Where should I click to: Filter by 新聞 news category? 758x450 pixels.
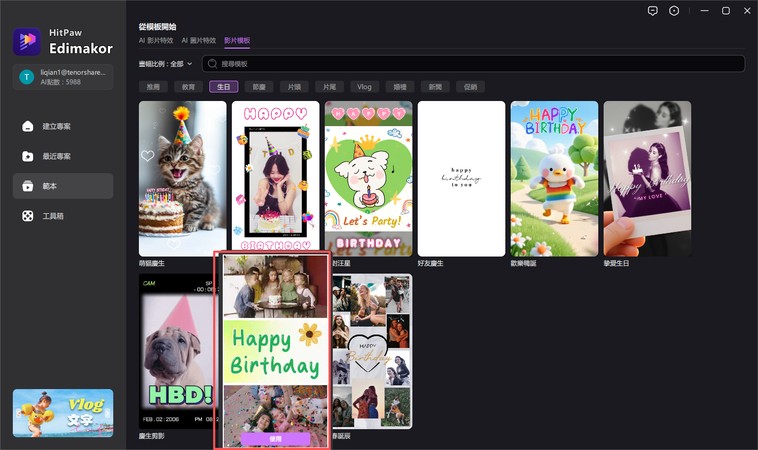(435, 87)
